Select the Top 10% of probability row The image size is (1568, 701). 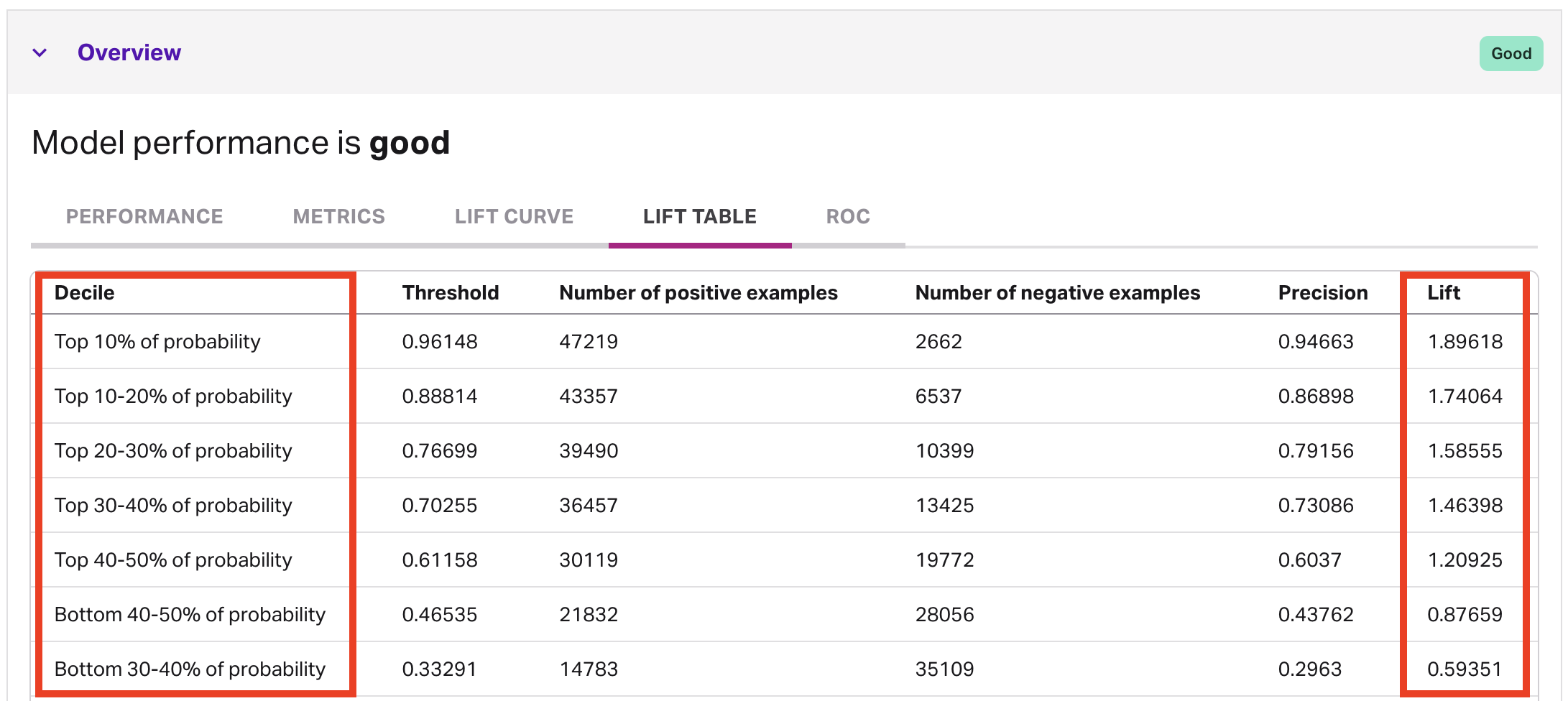157,341
